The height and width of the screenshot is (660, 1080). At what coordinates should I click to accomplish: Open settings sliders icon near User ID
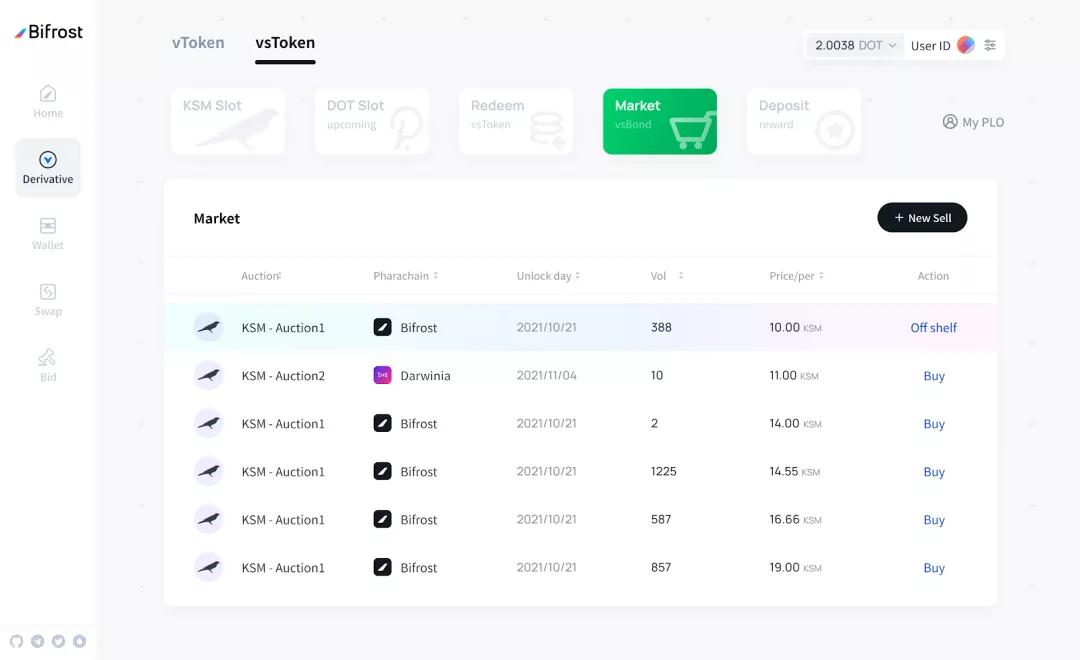tap(990, 45)
